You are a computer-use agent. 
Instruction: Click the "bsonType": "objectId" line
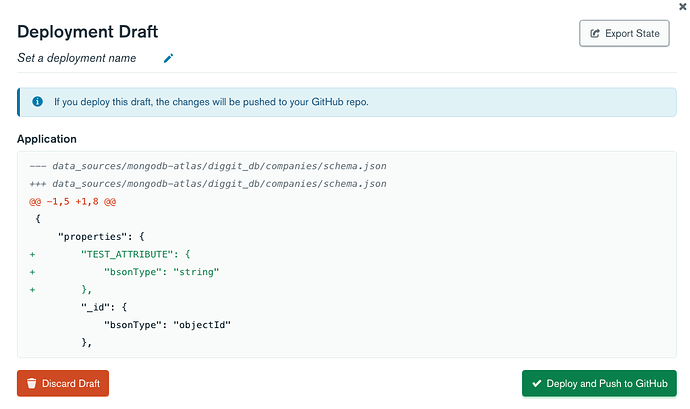(x=167, y=324)
